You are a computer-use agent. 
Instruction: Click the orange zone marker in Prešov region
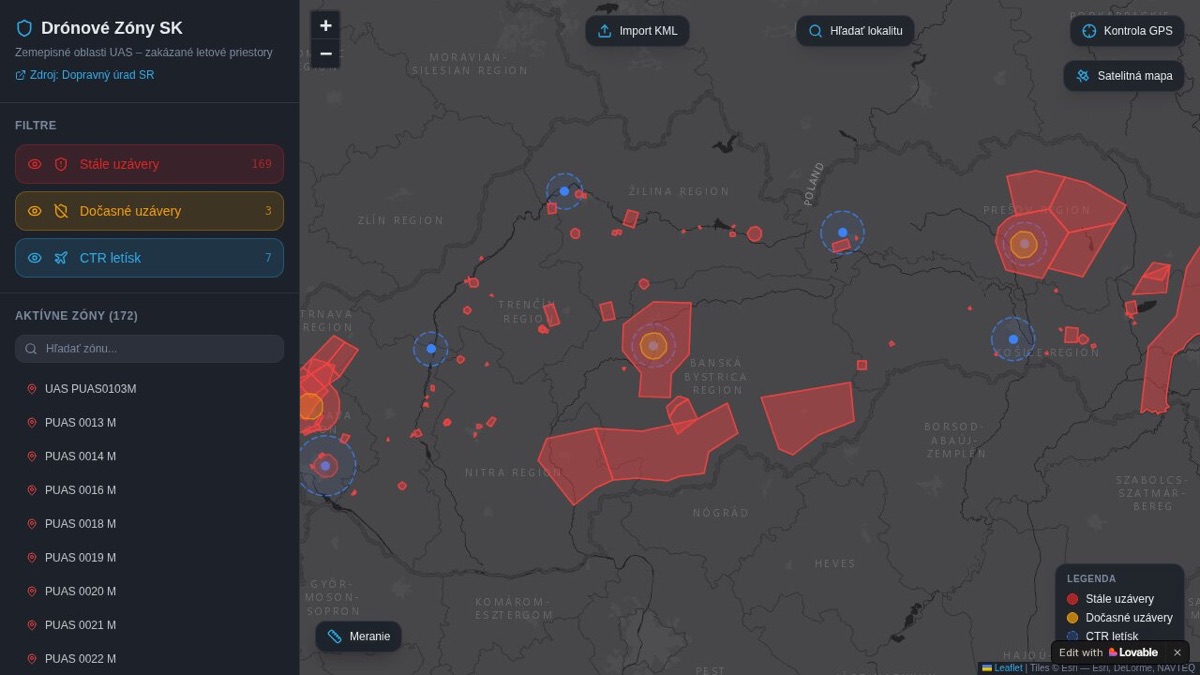point(1024,244)
